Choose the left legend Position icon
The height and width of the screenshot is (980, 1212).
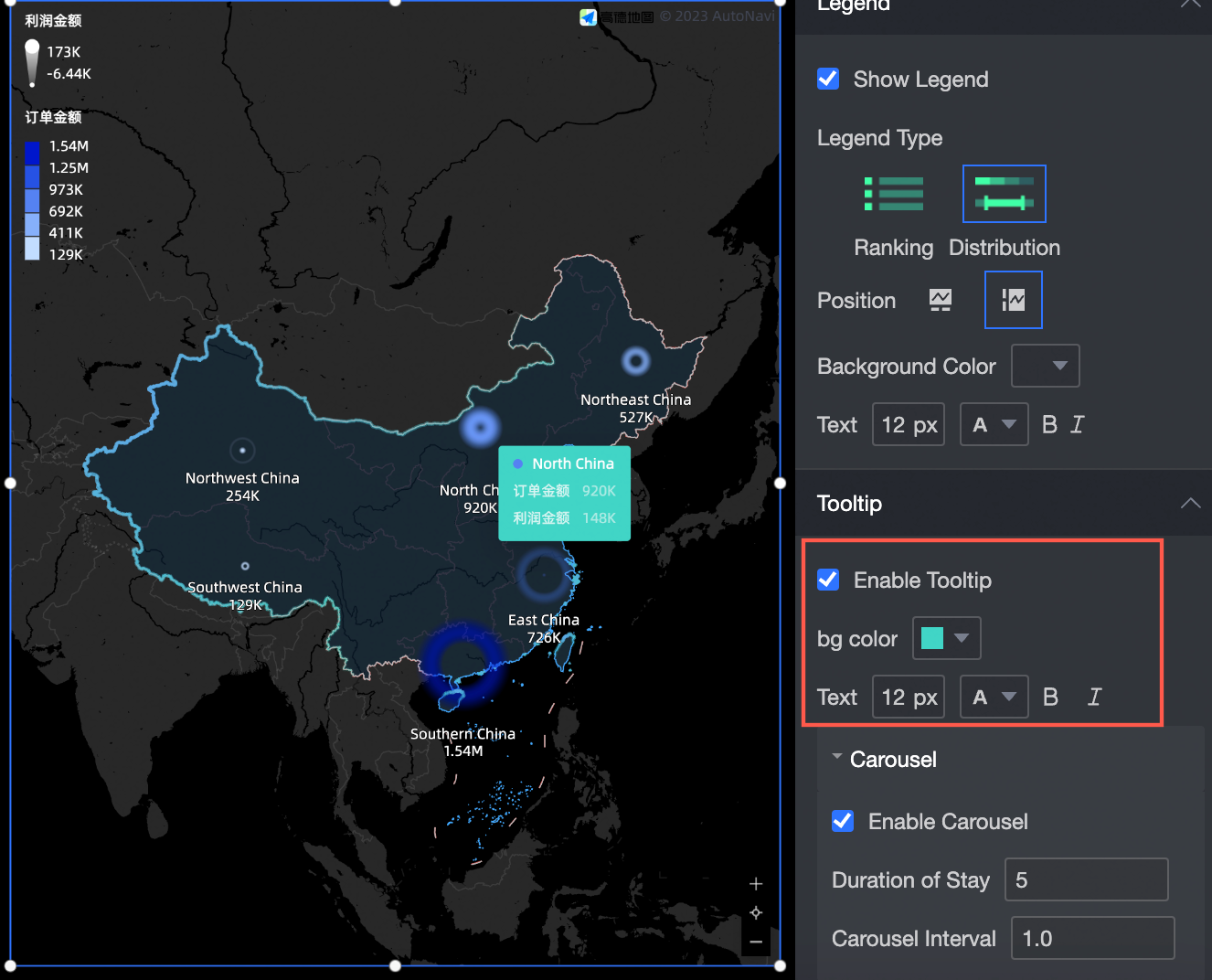coord(941,299)
